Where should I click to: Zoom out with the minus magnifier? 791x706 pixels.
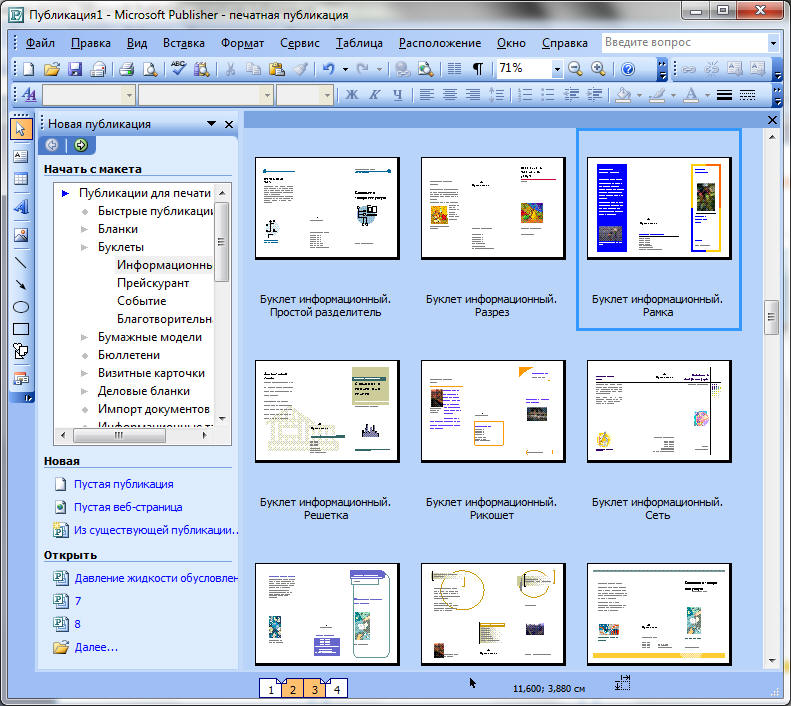click(x=575, y=69)
